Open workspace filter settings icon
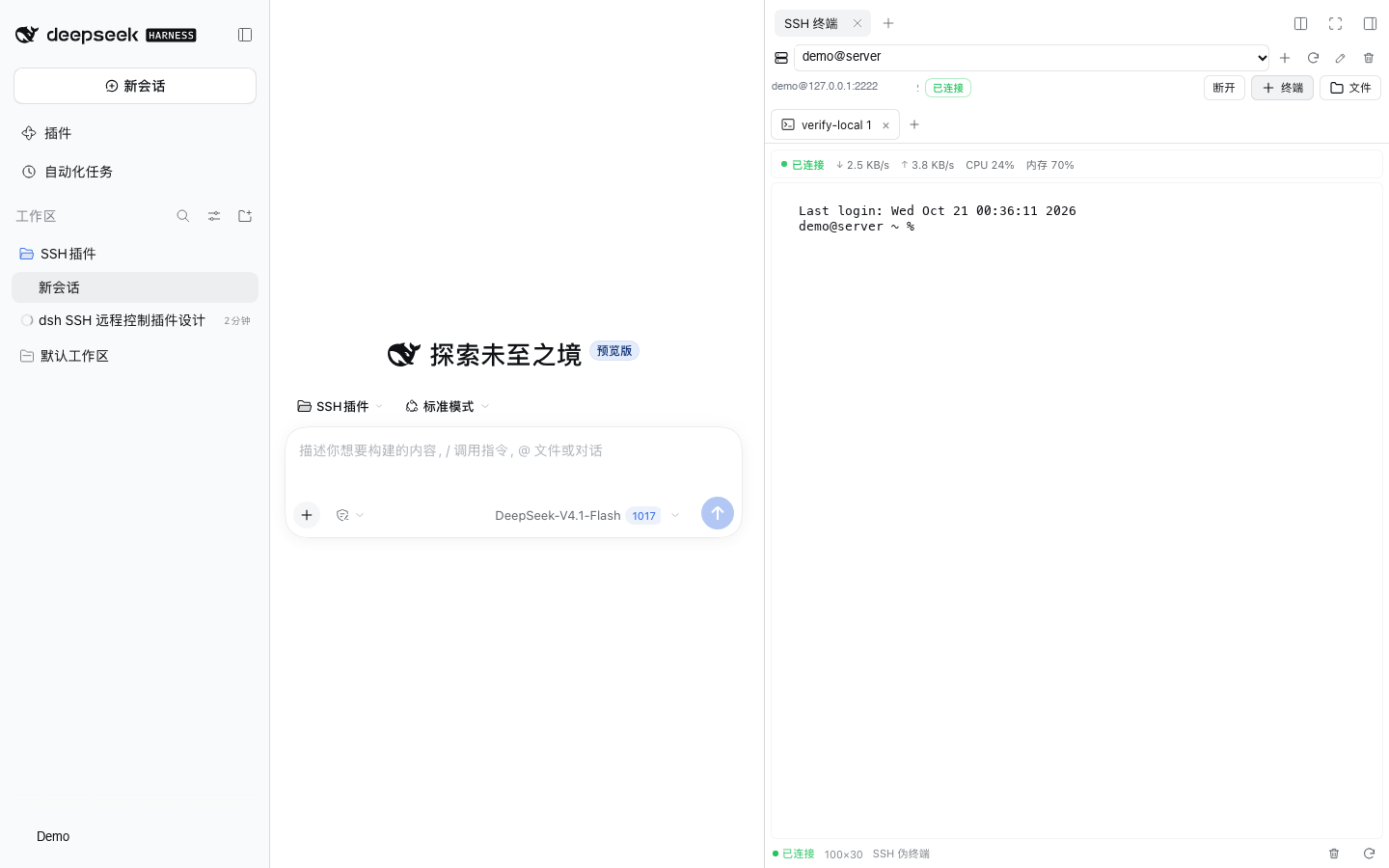This screenshot has height=868, width=1389. [x=214, y=216]
